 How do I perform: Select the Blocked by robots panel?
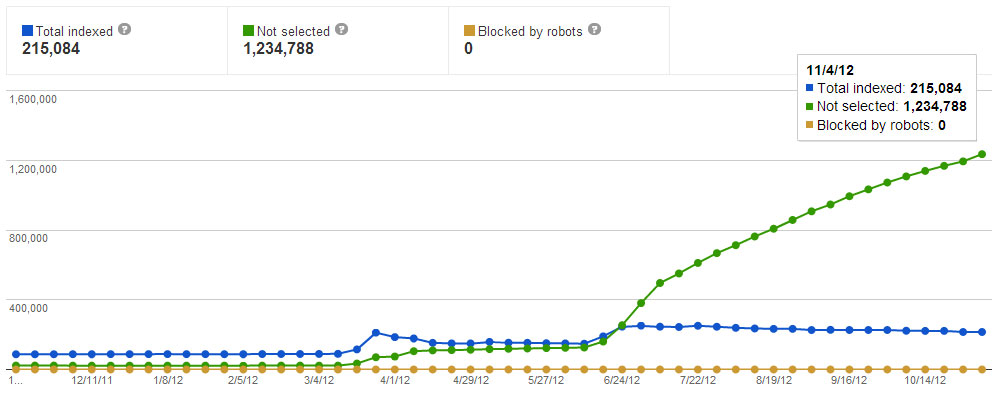[559, 40]
